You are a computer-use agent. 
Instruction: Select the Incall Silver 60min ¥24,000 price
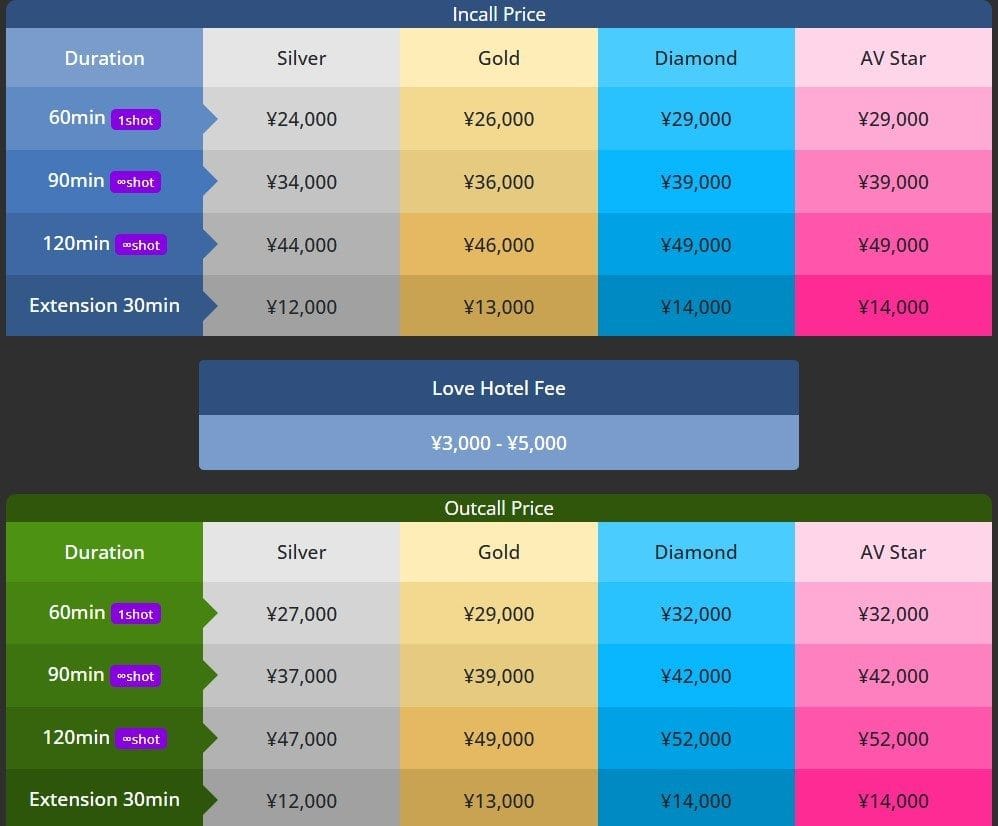point(302,119)
